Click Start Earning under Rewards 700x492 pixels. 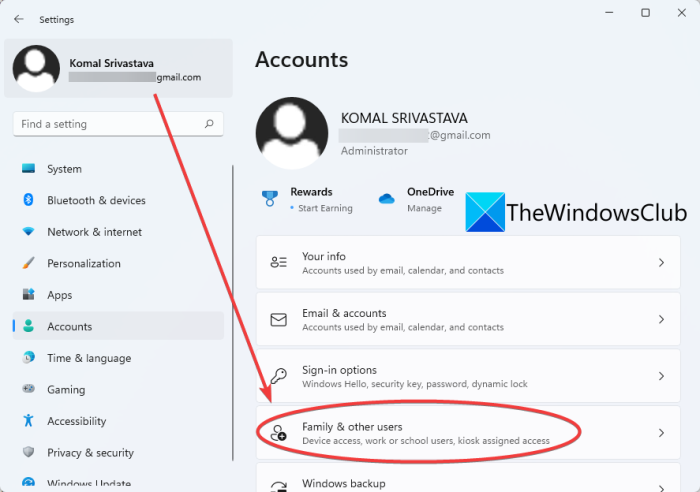click(325, 208)
